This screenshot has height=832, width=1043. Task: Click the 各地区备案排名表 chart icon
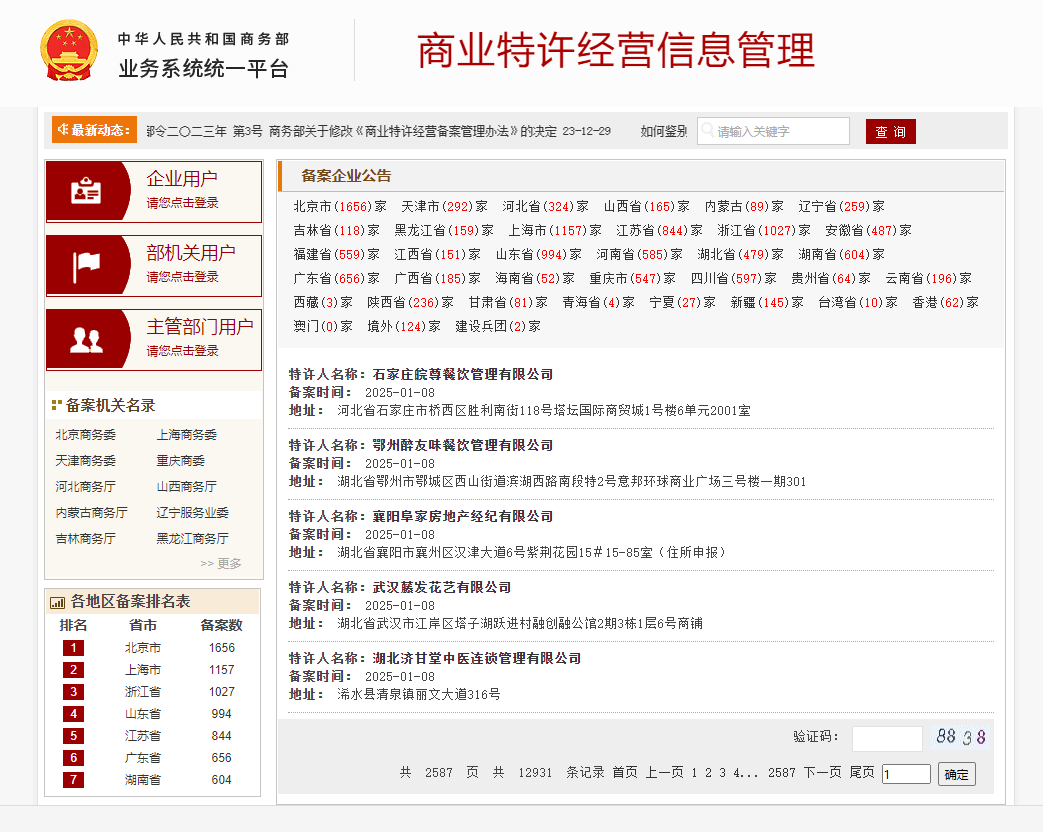[57, 603]
